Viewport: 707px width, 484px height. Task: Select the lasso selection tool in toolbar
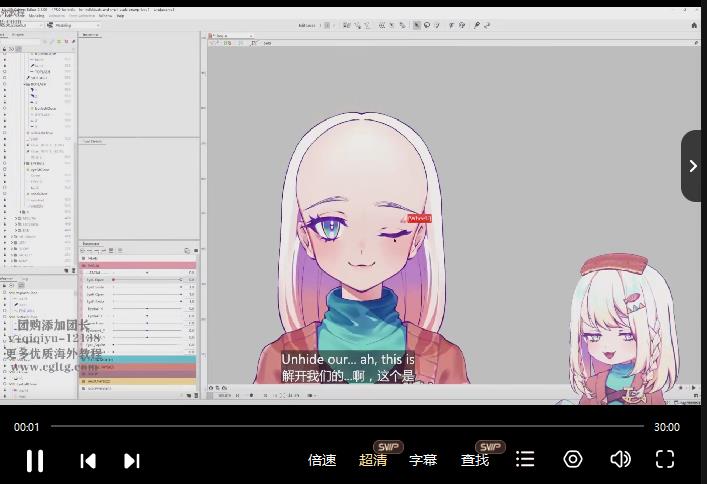426,25
